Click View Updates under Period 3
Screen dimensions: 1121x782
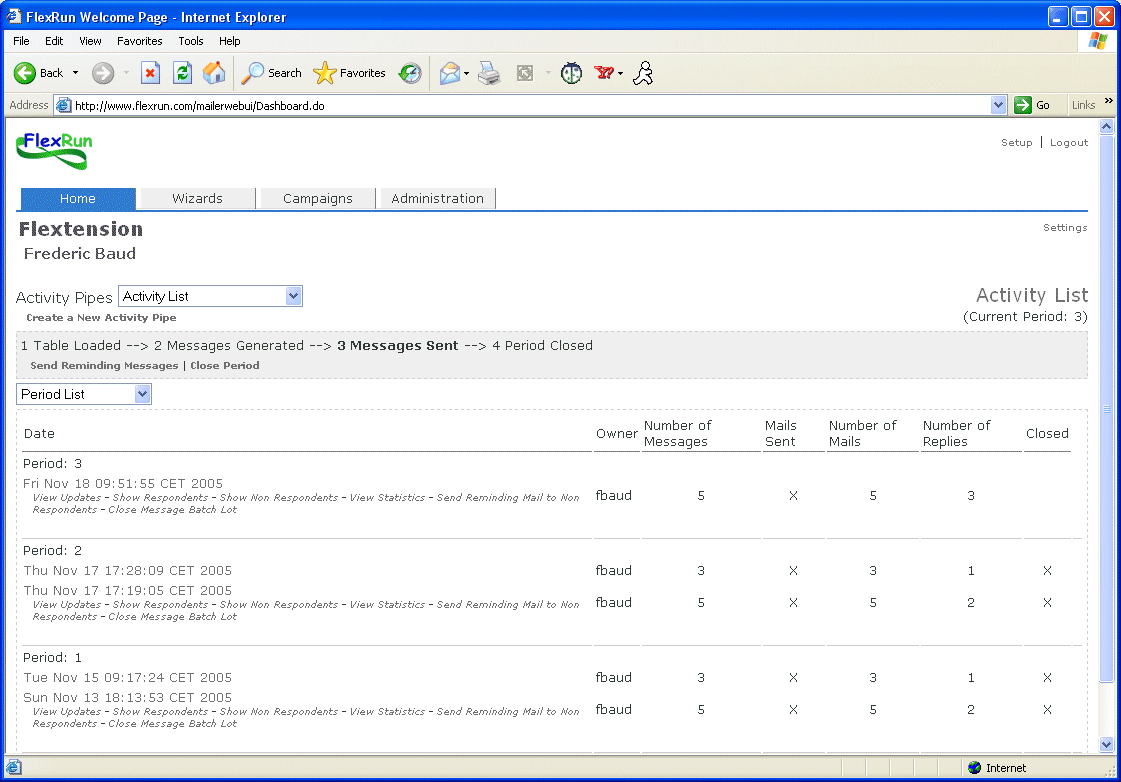click(66, 498)
